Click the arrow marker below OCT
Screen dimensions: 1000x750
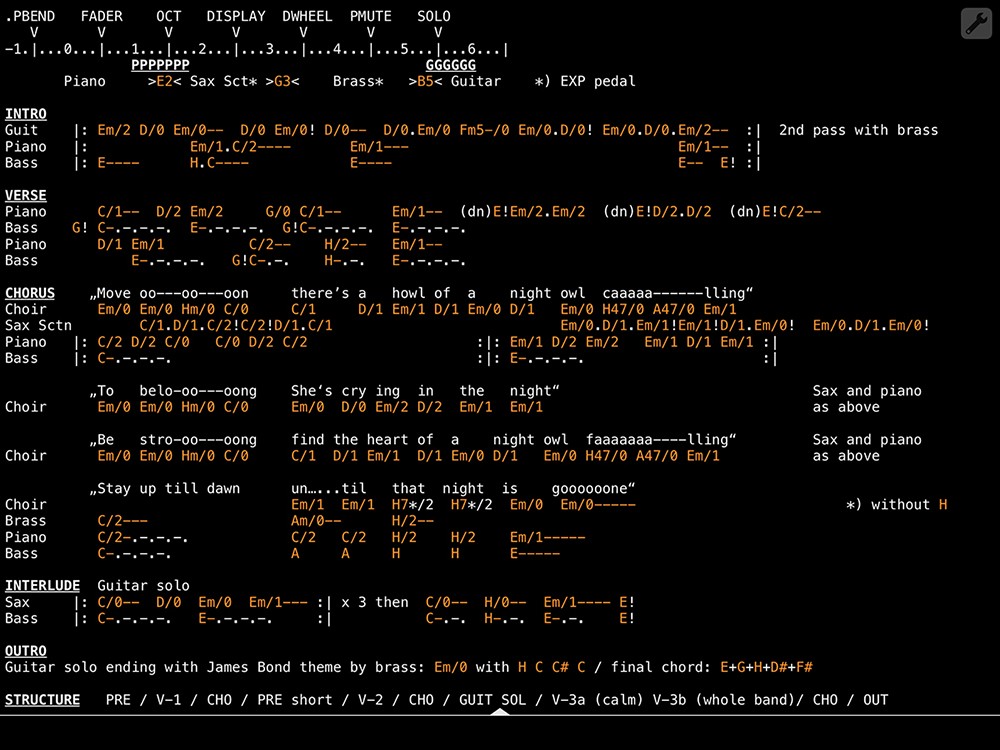click(x=169, y=32)
